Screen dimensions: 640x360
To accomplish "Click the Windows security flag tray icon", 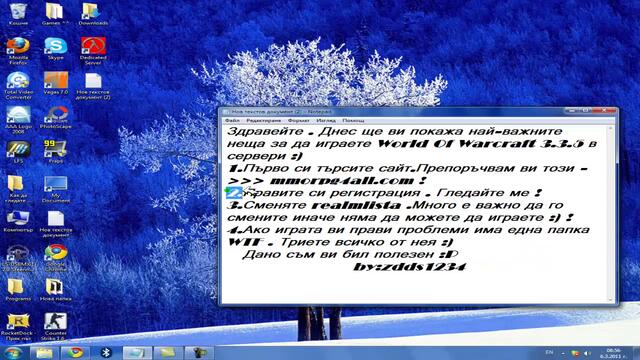I will pos(576,353).
